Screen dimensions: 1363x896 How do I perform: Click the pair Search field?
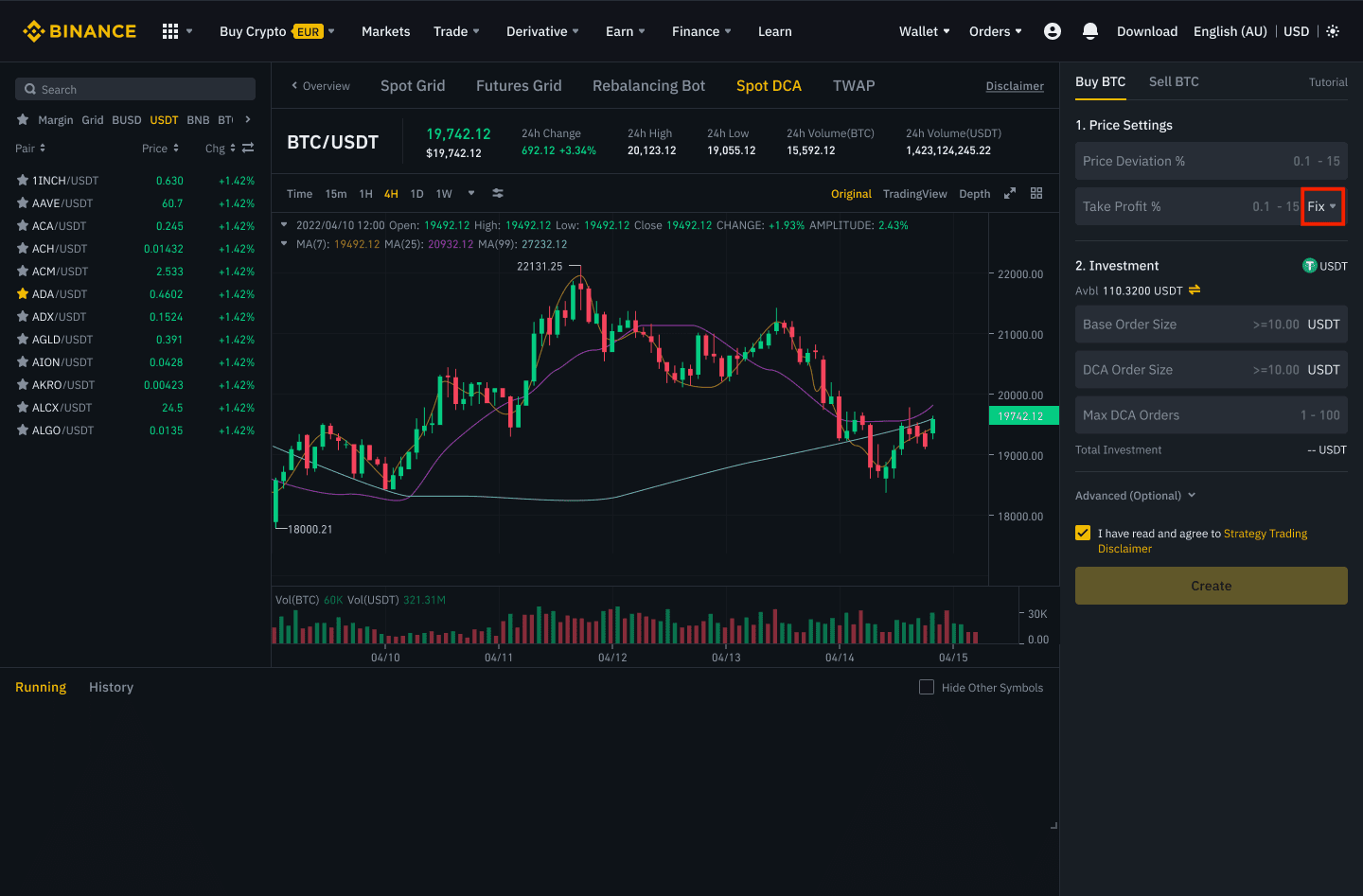(135, 89)
